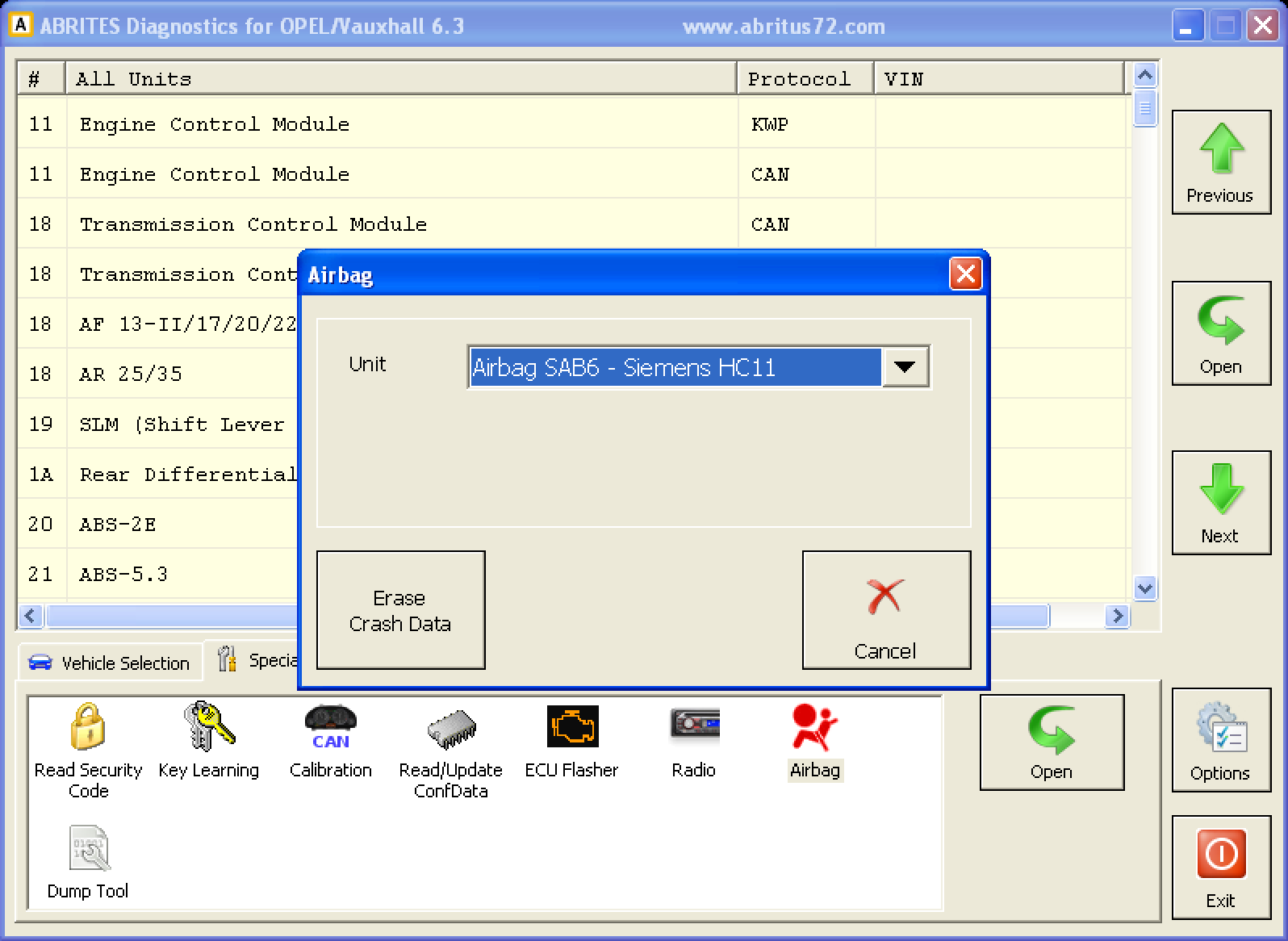Close the ABRITES Diagnostics main window
The width and height of the screenshot is (1288, 941).
(x=1263, y=26)
